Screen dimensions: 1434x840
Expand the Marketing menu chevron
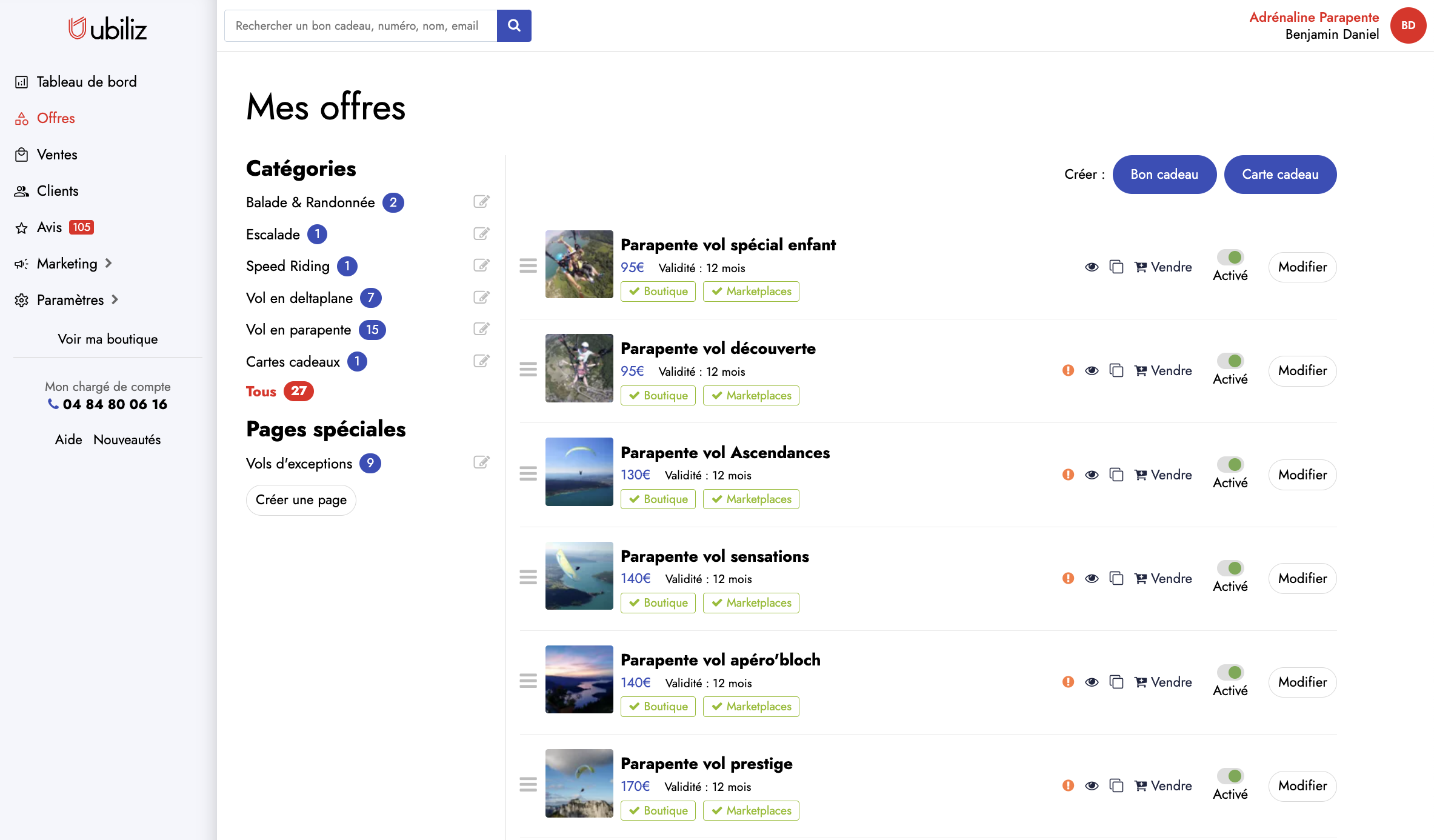(x=108, y=263)
